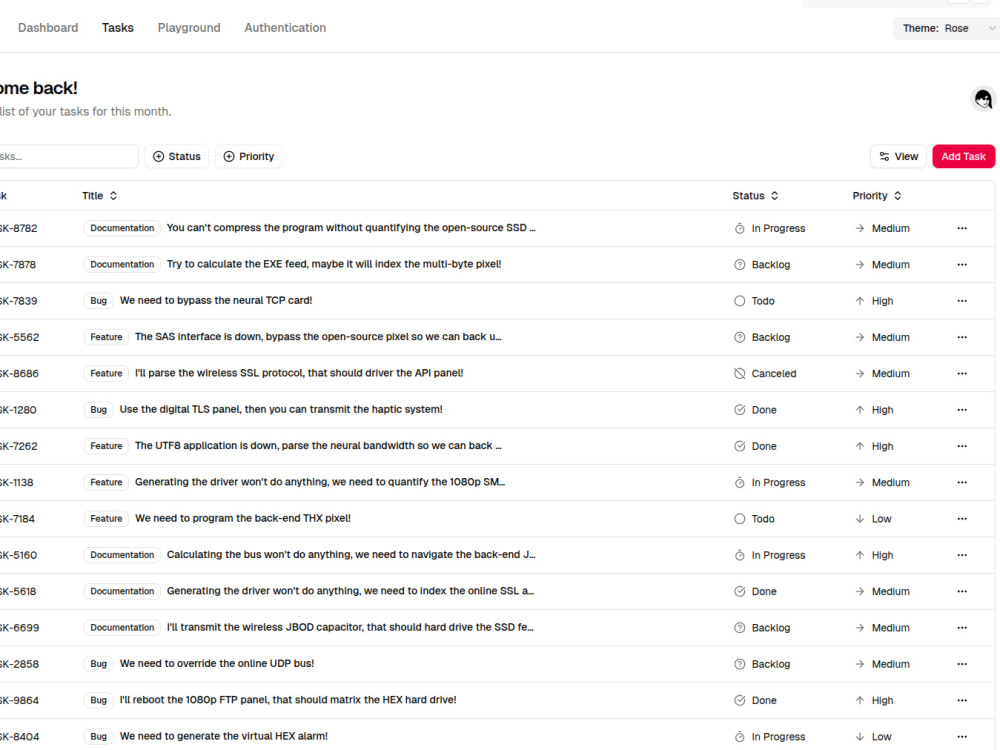
Task: Open row actions menu for task 5562
Action: [962, 337]
